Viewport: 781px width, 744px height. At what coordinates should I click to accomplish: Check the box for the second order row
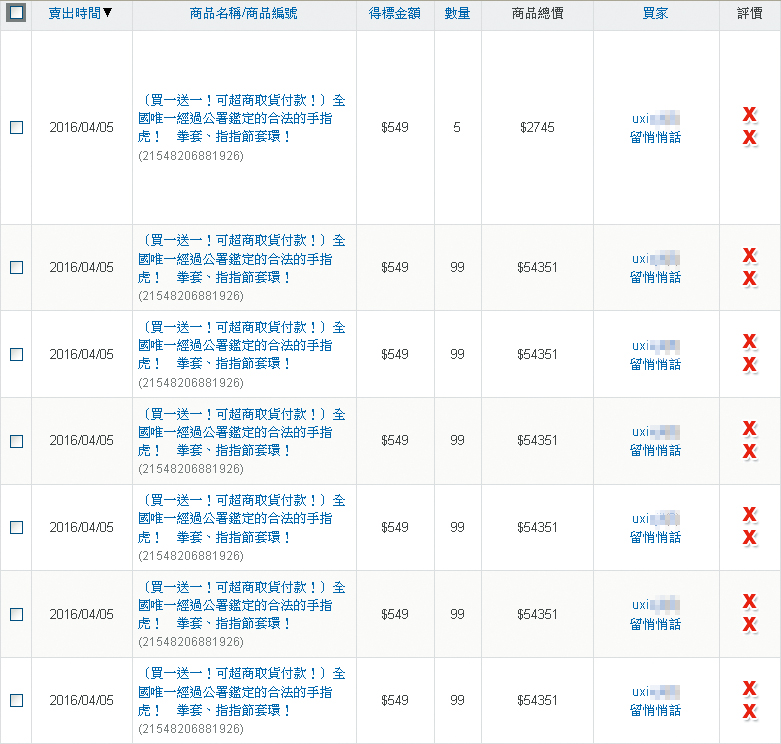(x=16, y=267)
